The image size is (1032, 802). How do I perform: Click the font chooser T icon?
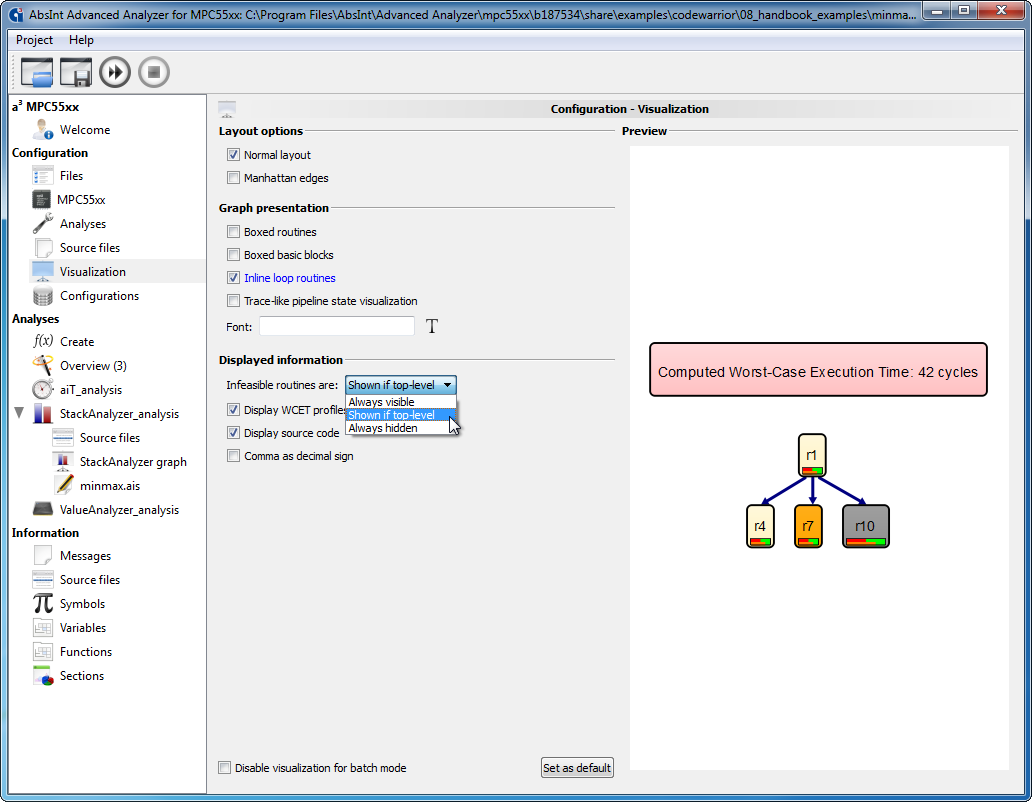(x=432, y=326)
